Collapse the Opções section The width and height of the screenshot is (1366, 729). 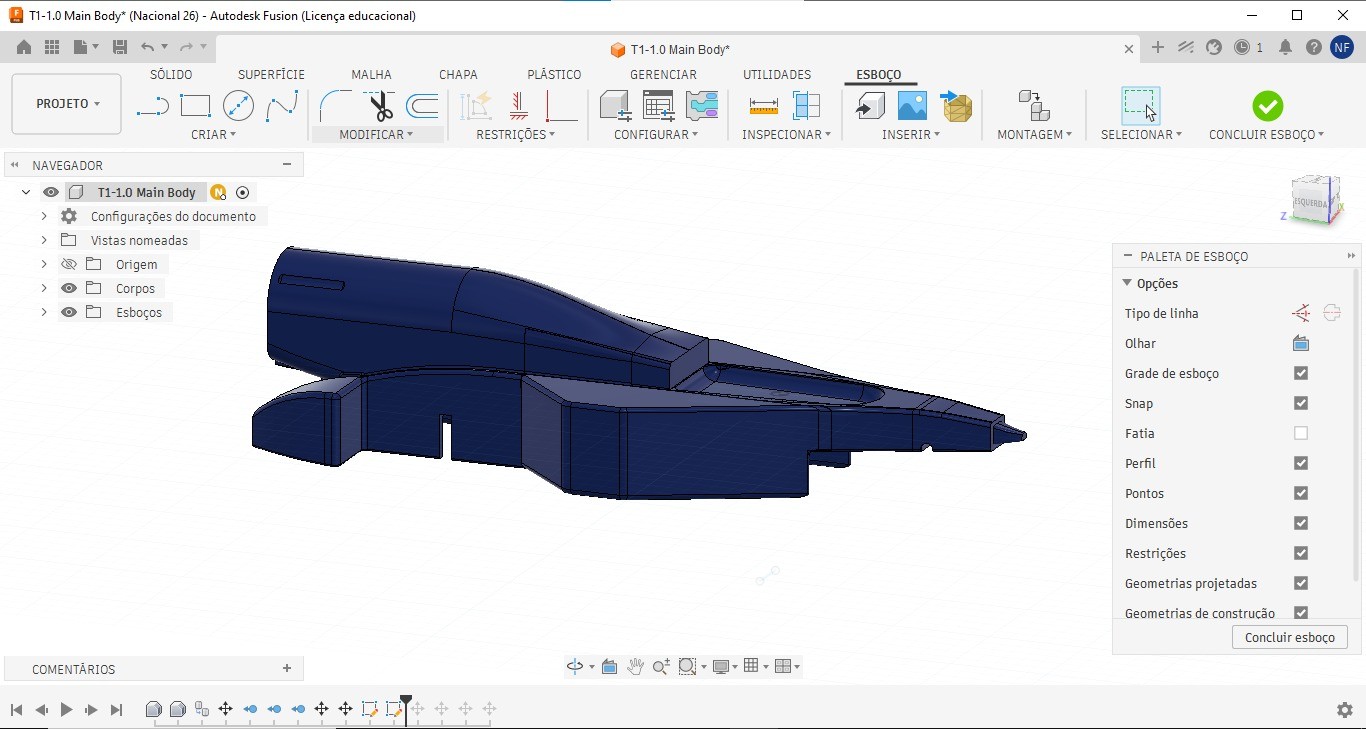[1127, 283]
